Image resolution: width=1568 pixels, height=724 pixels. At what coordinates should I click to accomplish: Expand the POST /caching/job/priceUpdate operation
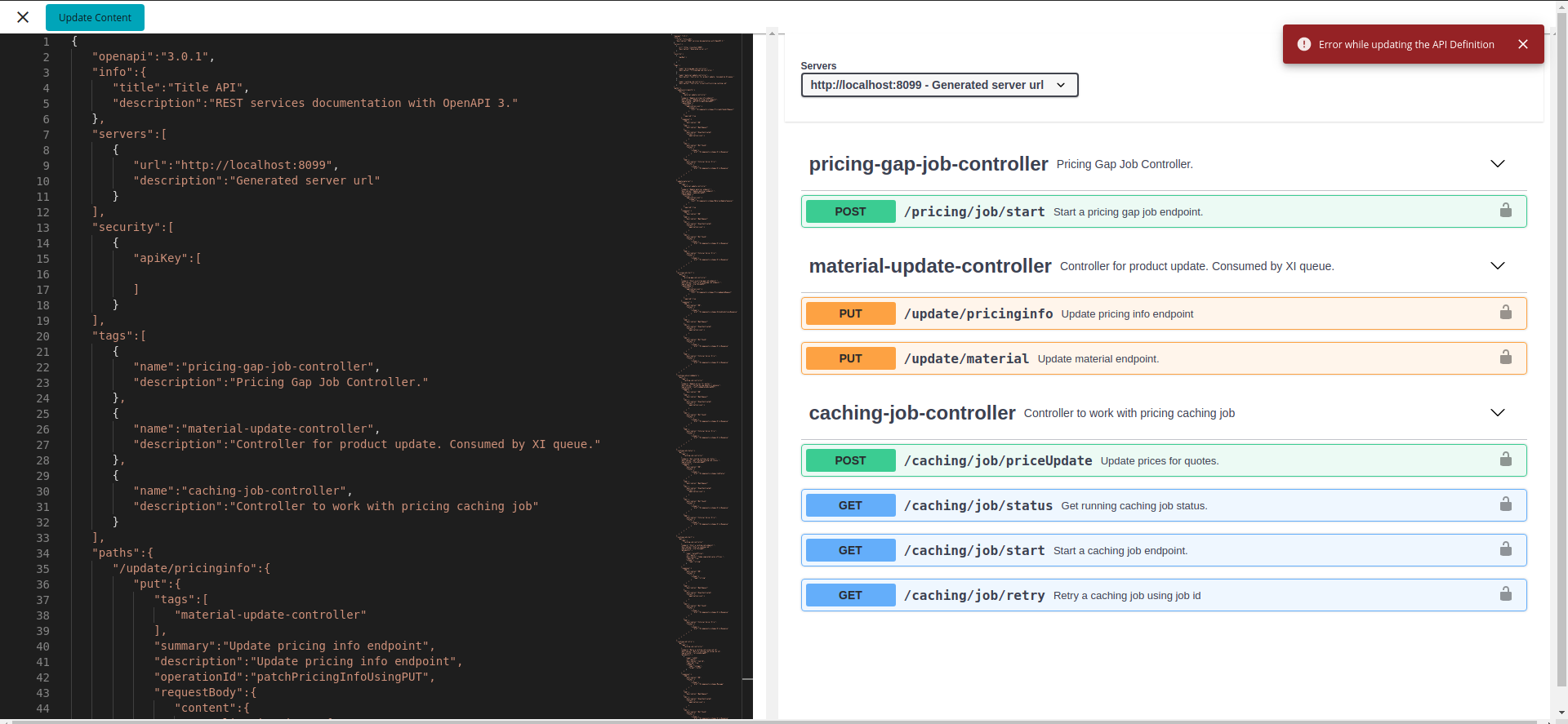point(1164,460)
